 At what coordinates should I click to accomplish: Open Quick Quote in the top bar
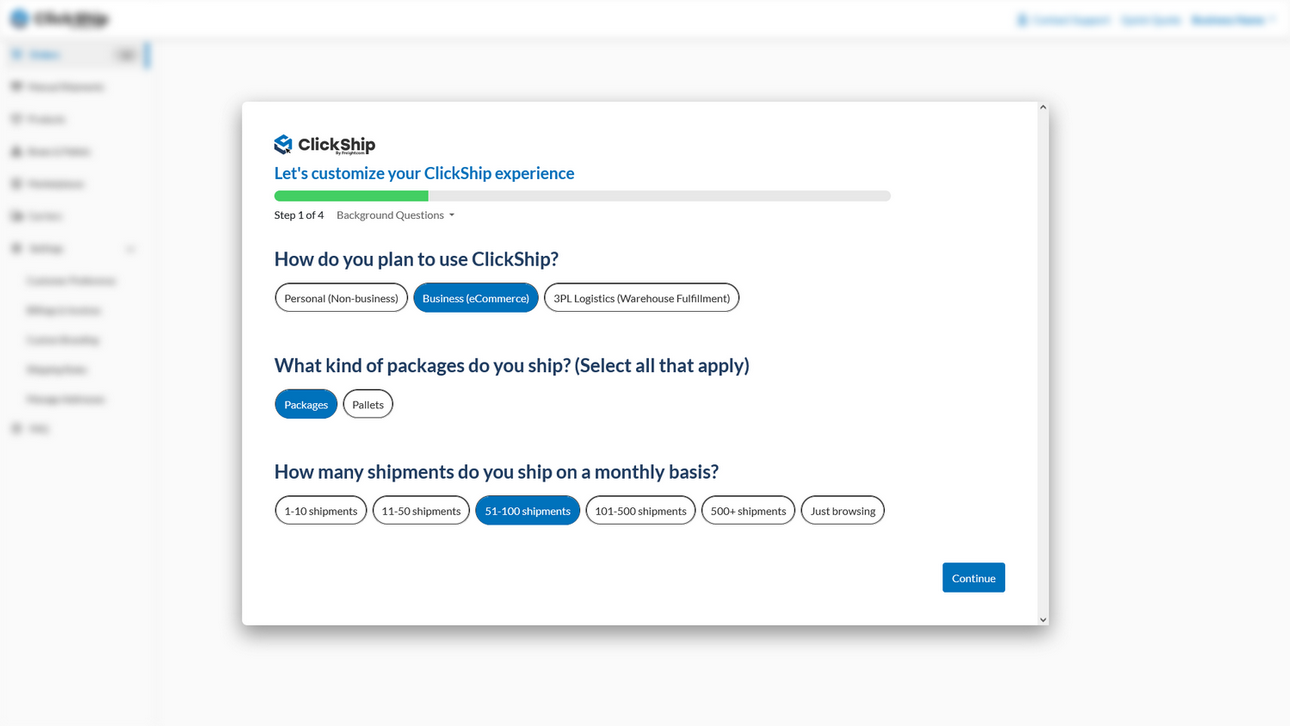pyautogui.click(x=1151, y=20)
